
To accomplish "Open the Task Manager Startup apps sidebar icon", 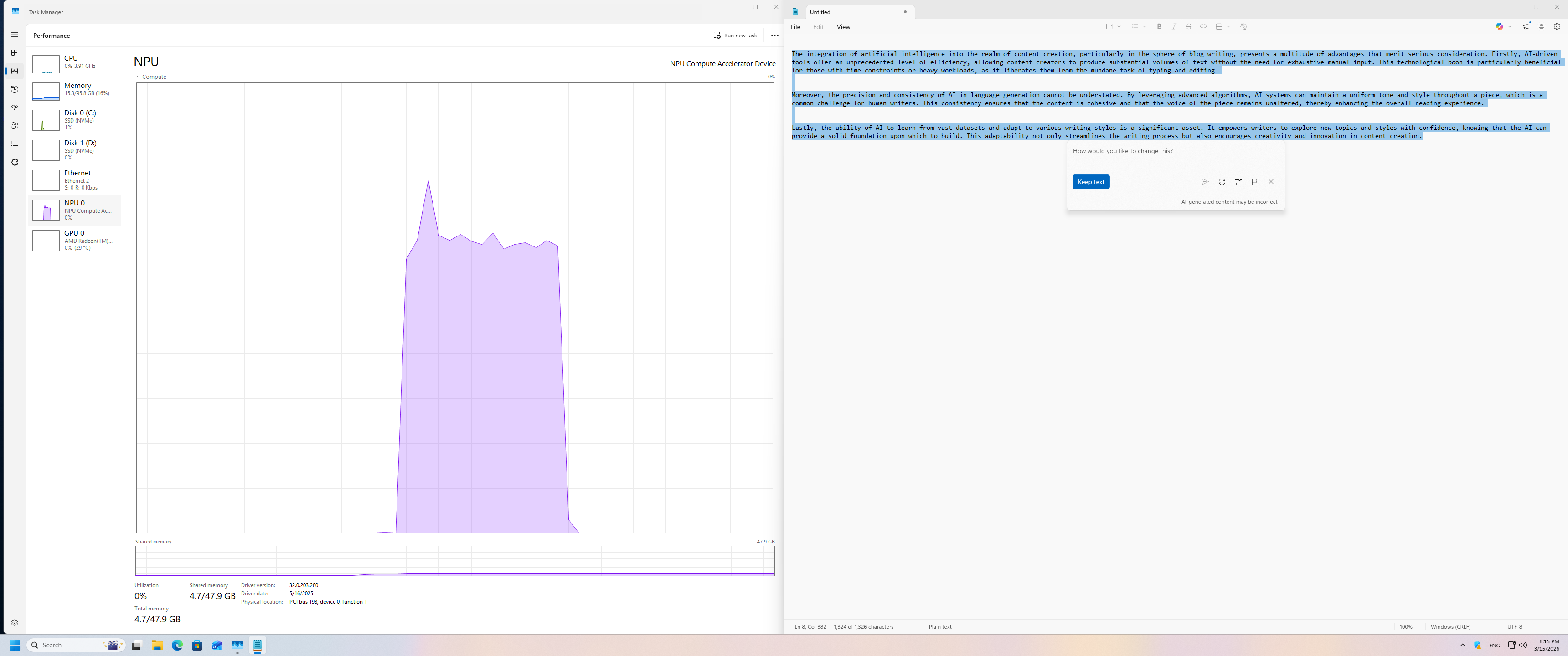I will (x=15, y=107).
